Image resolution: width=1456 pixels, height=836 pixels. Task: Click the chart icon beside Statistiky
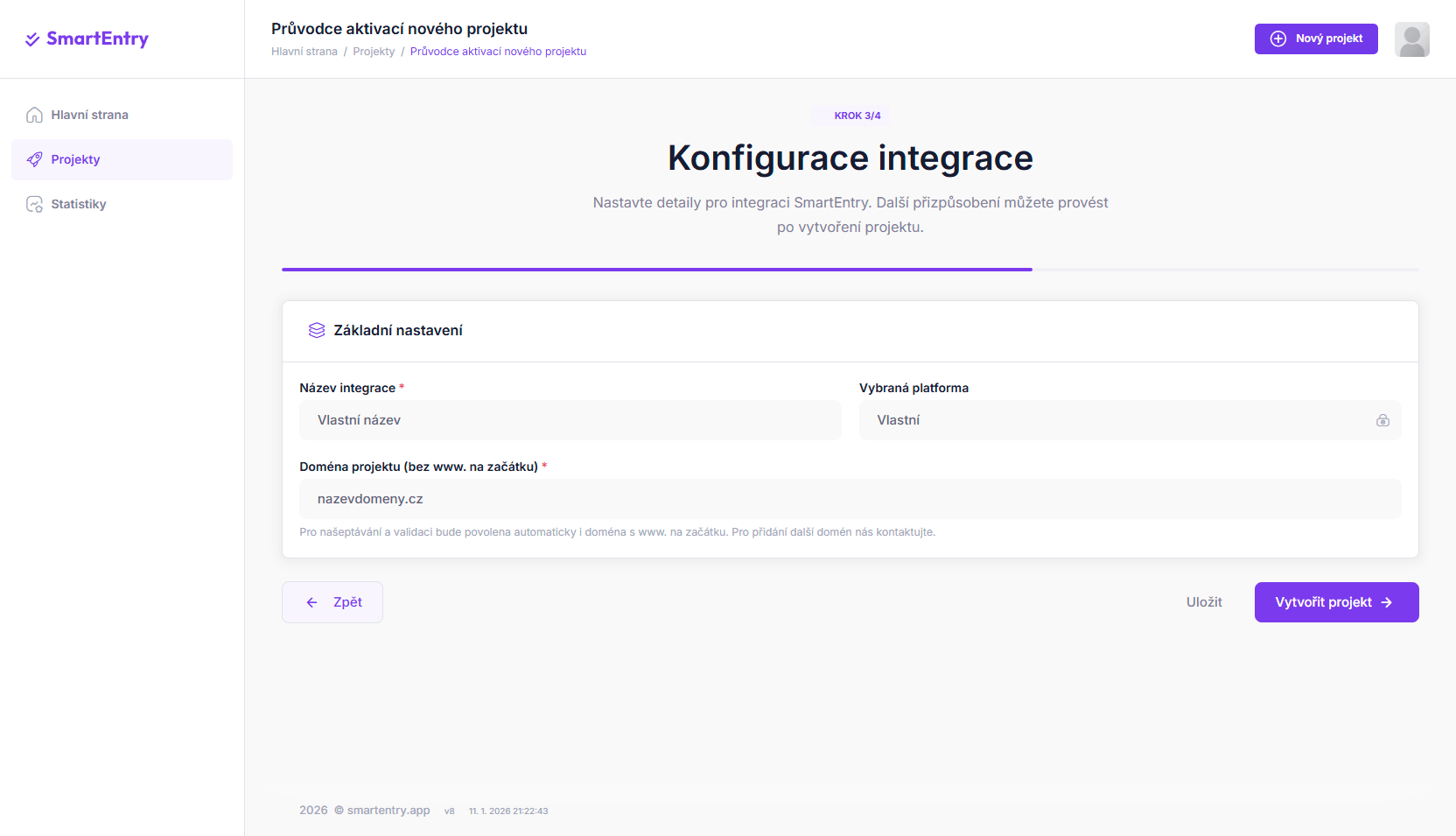[34, 204]
